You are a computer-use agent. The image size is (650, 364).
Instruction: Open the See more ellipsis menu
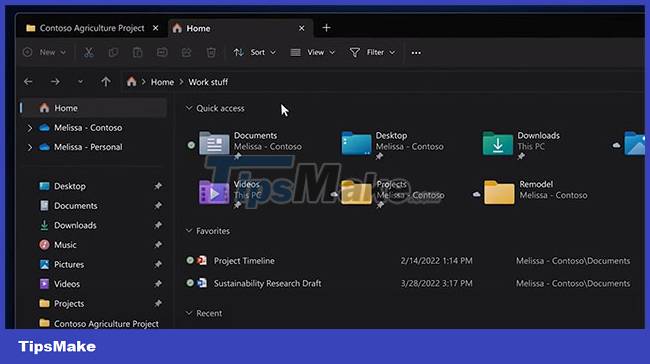(x=416, y=53)
